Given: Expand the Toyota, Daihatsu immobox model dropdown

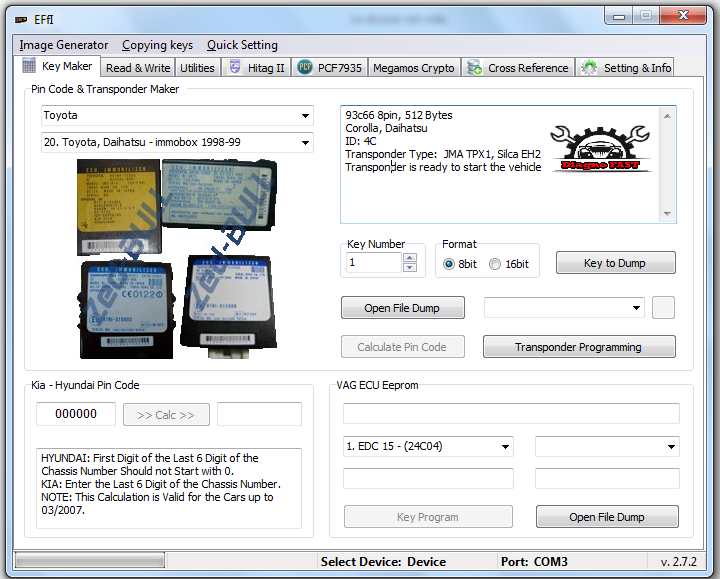Looking at the screenshot, I should (305, 142).
